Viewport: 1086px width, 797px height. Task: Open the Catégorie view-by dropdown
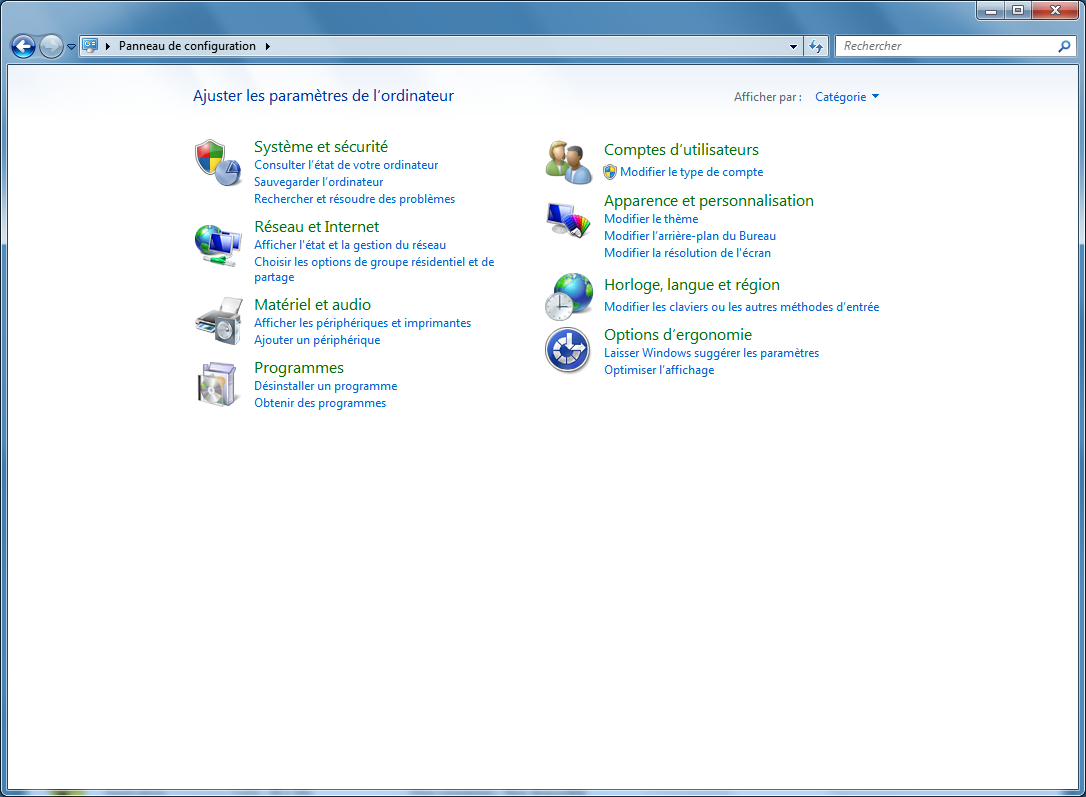pos(846,97)
